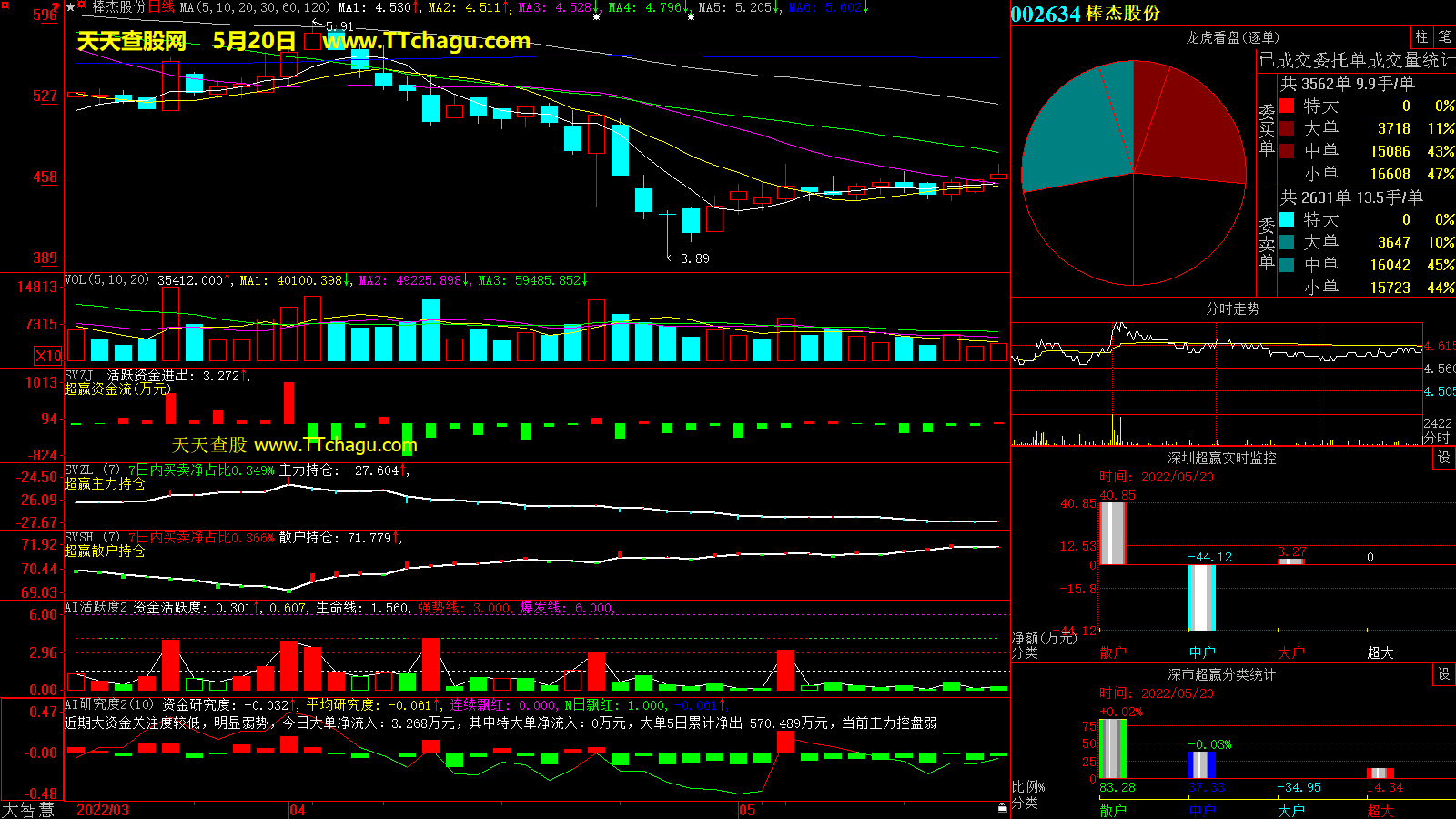The height and width of the screenshot is (819, 1456).
Task: Click the SVZJ indicator name
Action: click(78, 375)
